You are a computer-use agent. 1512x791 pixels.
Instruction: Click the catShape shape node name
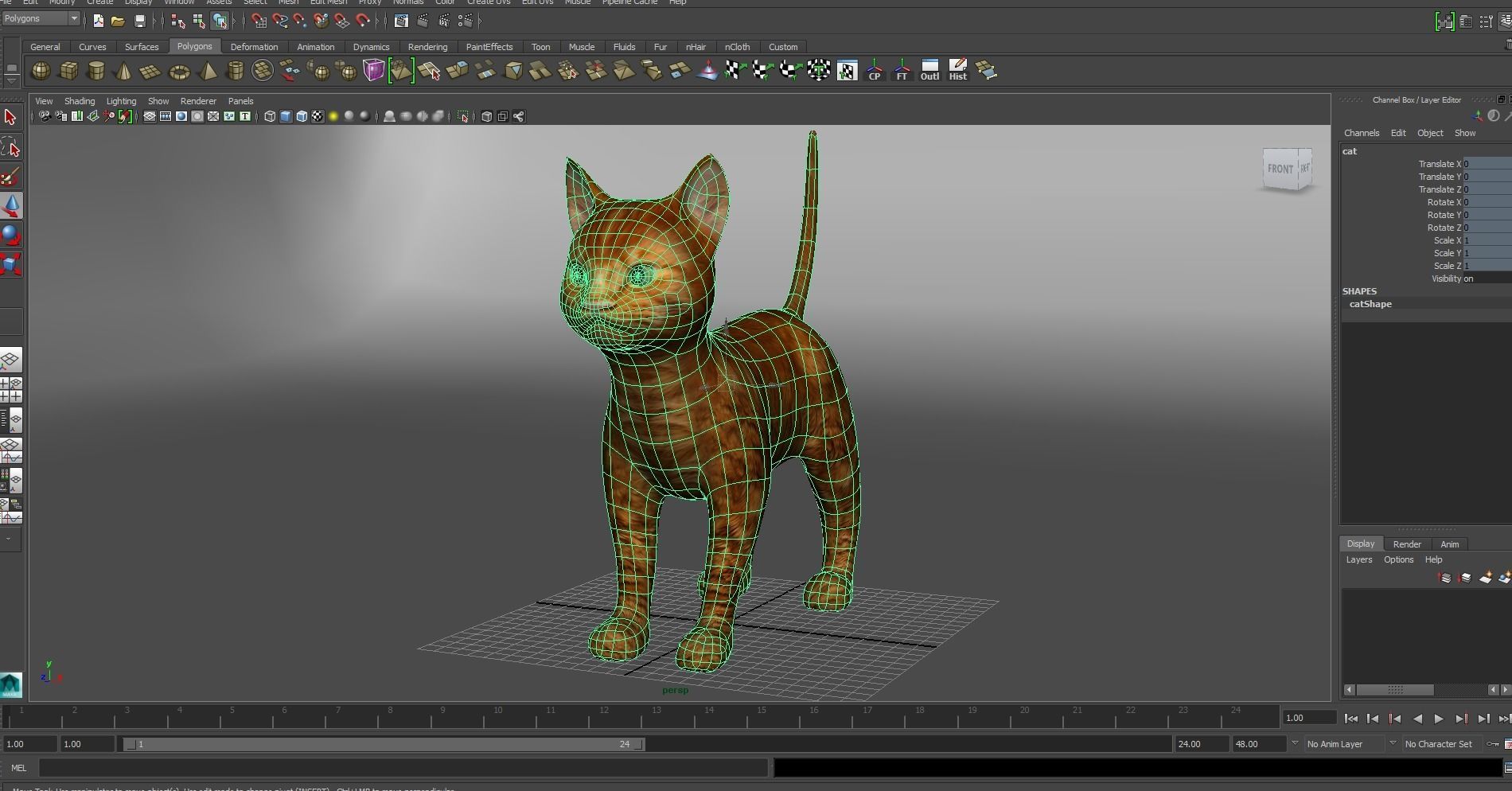pos(1370,304)
